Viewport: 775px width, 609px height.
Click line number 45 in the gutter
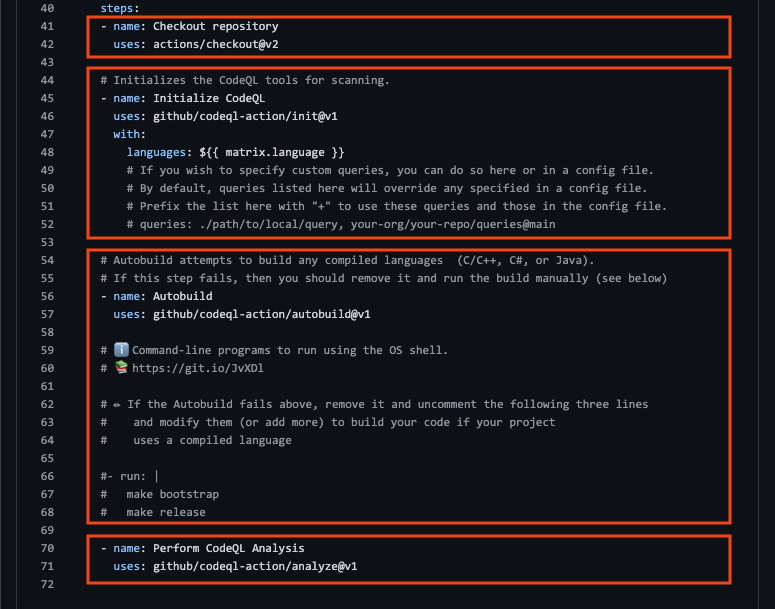[47, 98]
